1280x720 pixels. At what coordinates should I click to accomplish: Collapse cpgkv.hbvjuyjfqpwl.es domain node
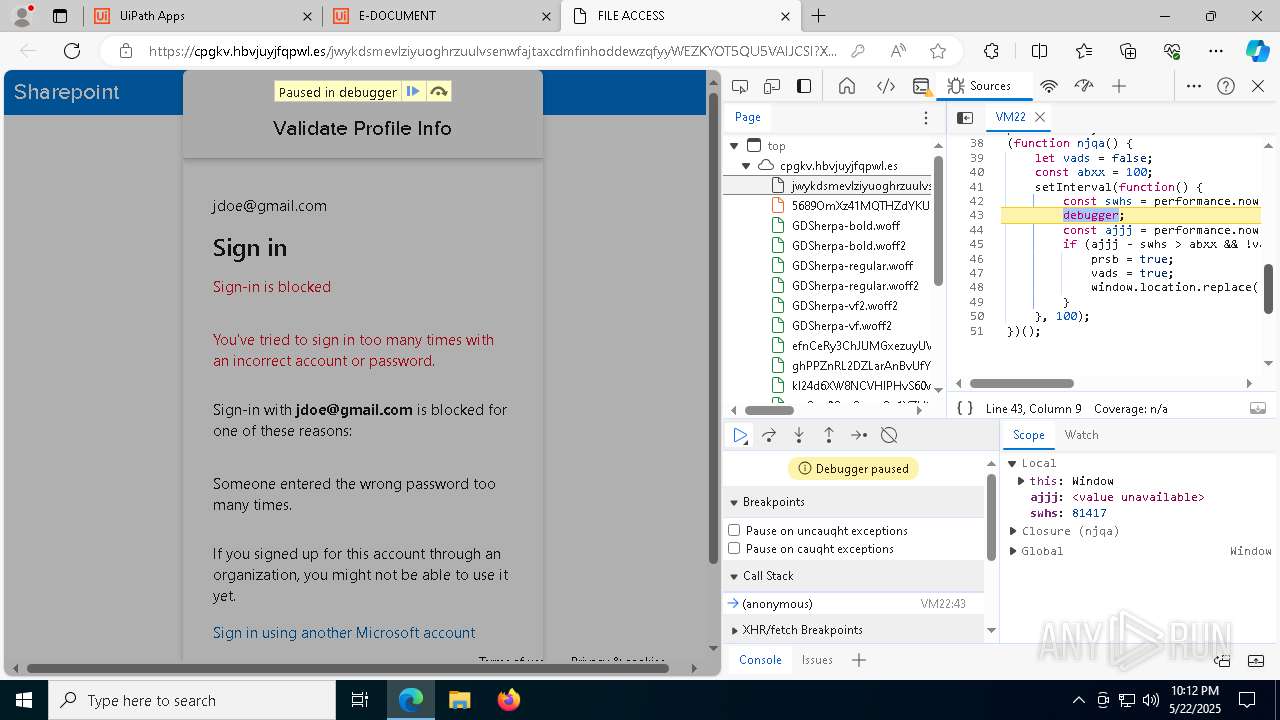click(x=746, y=165)
